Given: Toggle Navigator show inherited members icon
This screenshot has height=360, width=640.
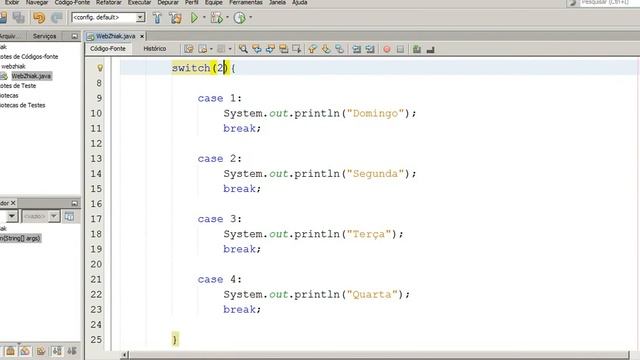Looking at the screenshot, I should 10,351.
